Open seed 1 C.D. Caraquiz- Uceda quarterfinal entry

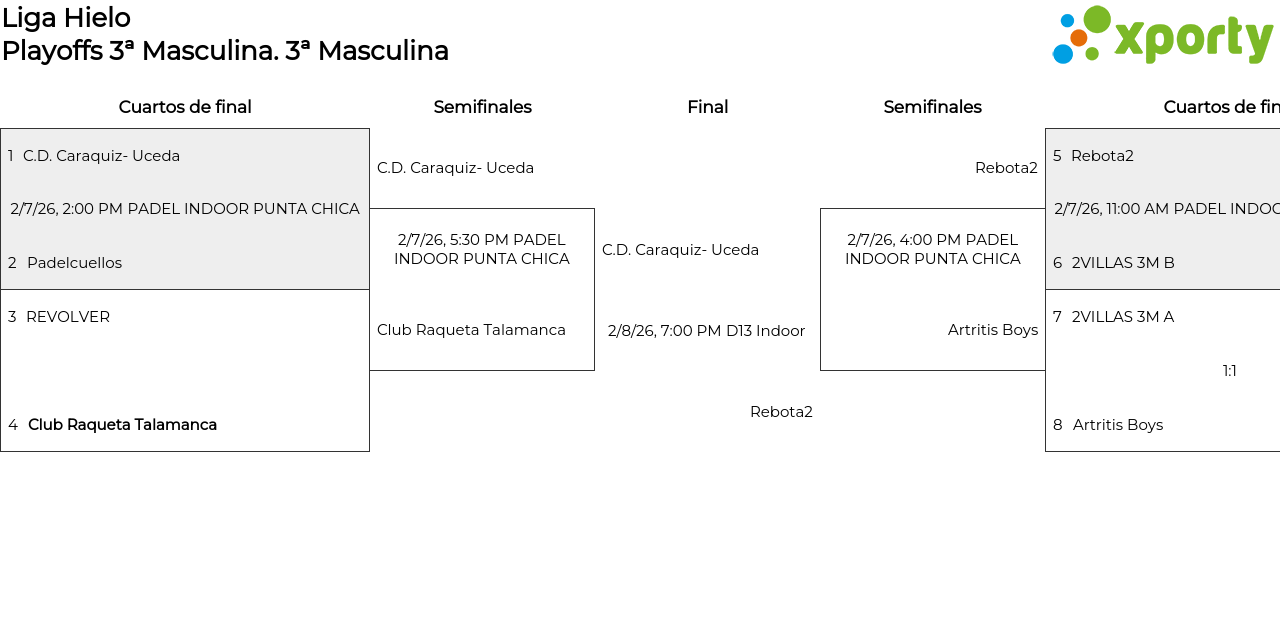(101, 156)
